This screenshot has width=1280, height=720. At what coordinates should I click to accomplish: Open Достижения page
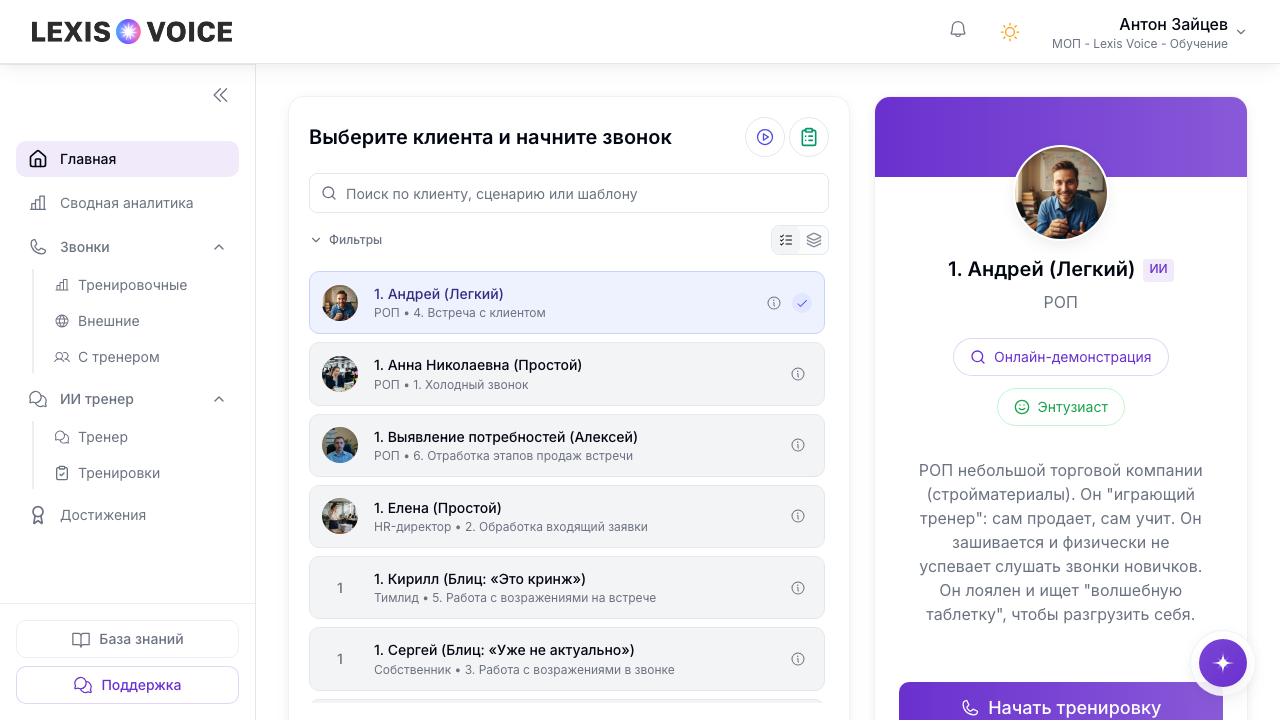[127, 515]
